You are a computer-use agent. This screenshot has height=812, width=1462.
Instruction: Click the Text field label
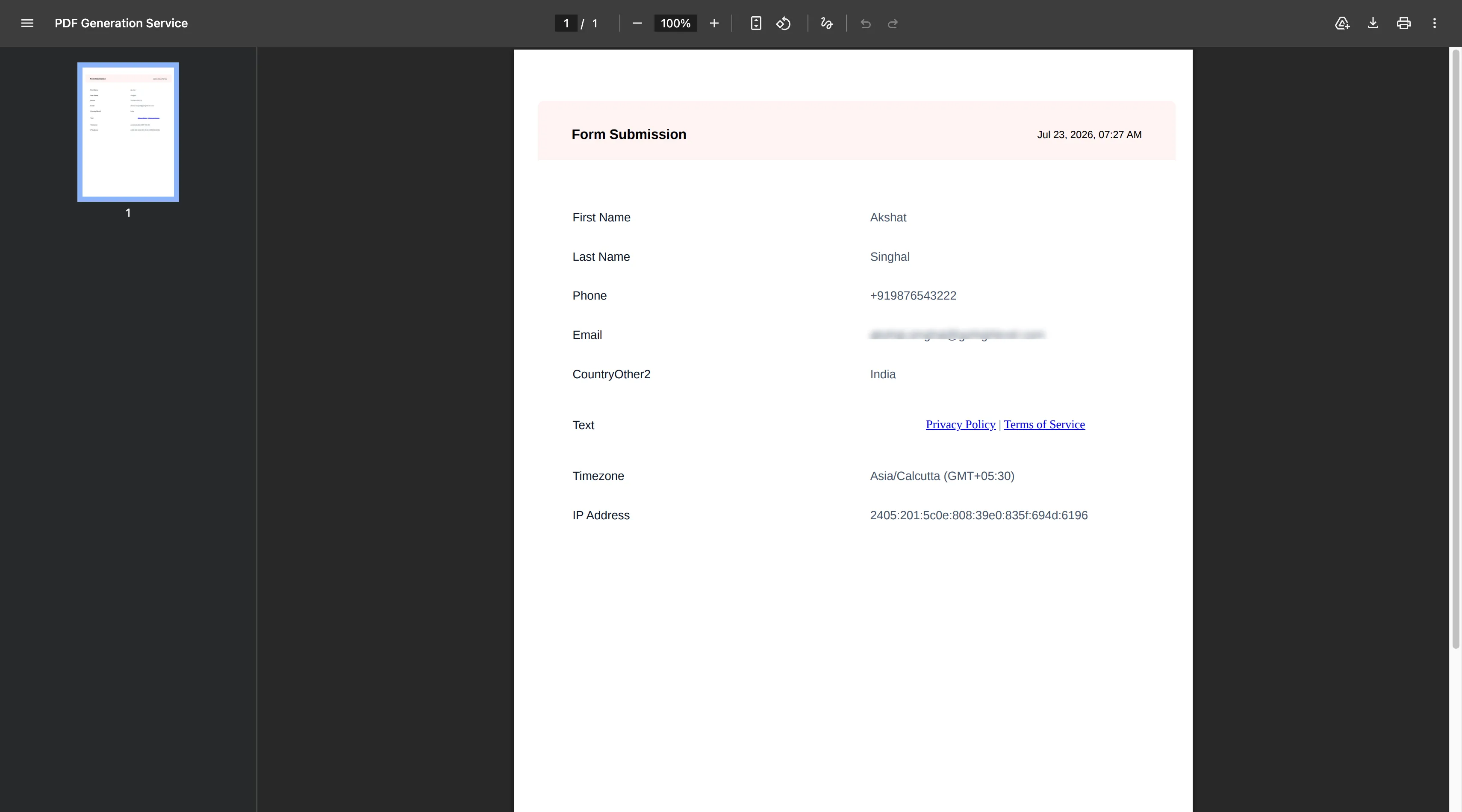pyautogui.click(x=584, y=425)
